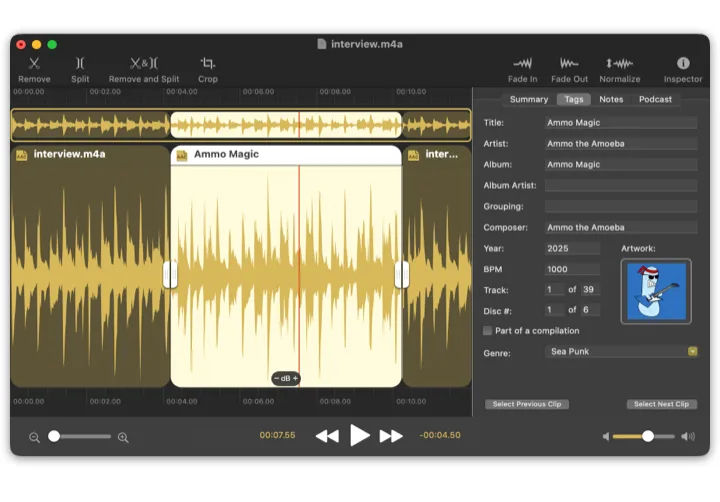Image resolution: width=720 pixels, height=502 pixels.
Task: Switch to the Podcast tab
Action: [655, 99]
